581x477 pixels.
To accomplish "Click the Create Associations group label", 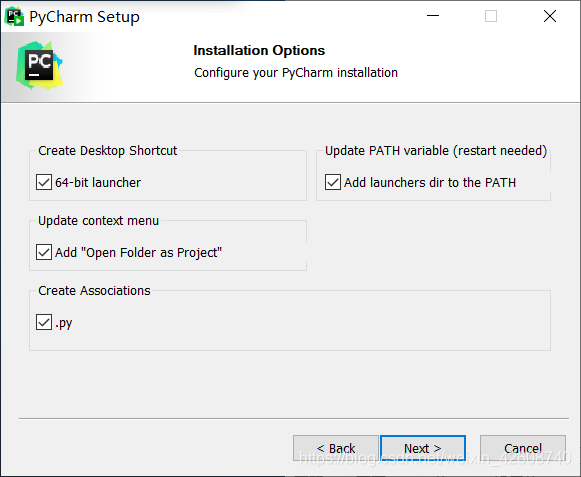I will coord(94,291).
